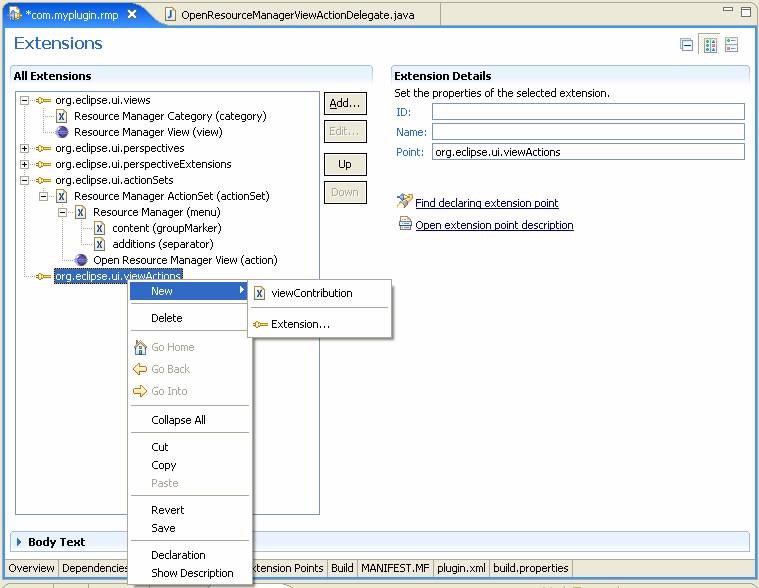Click the XML icon of Resource Manager (menu)
The height and width of the screenshot is (588, 759).
pos(80,212)
